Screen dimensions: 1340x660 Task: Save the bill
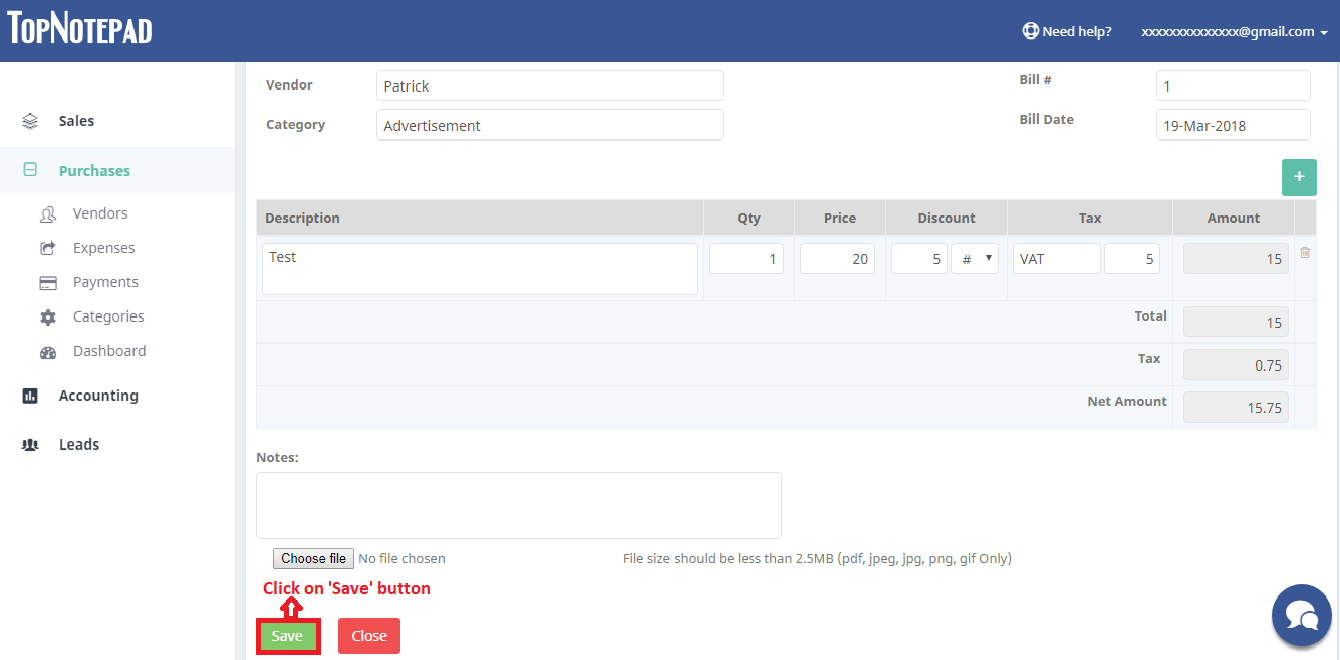tap(288, 636)
